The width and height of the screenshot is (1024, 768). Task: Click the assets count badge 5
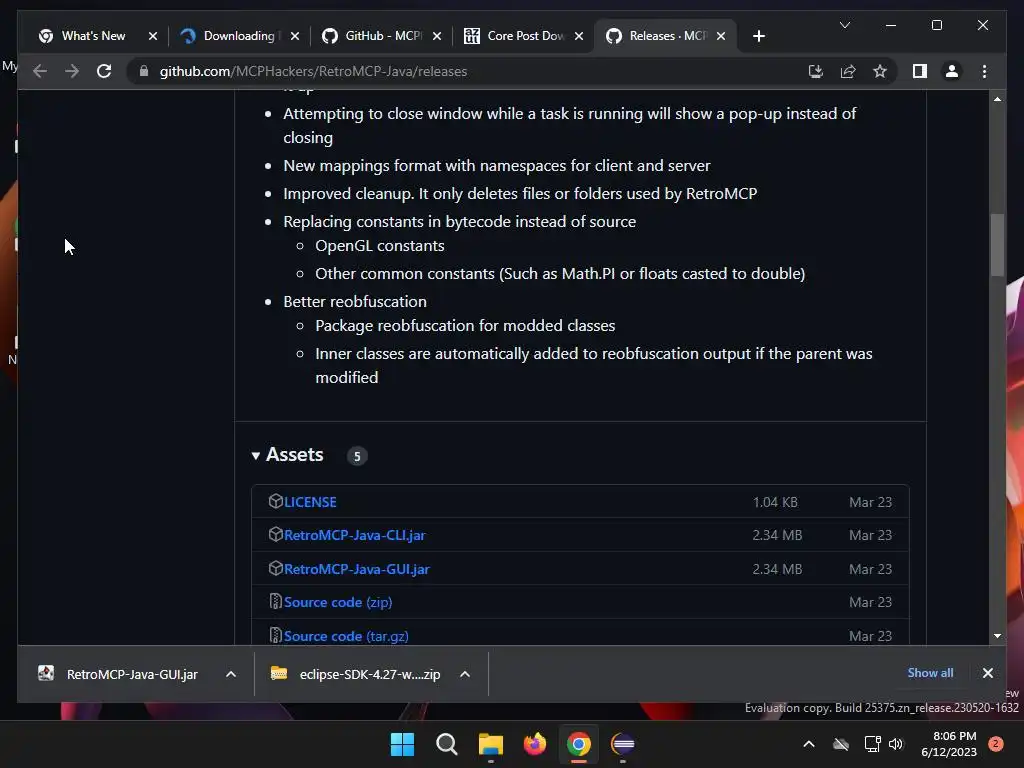pos(357,456)
